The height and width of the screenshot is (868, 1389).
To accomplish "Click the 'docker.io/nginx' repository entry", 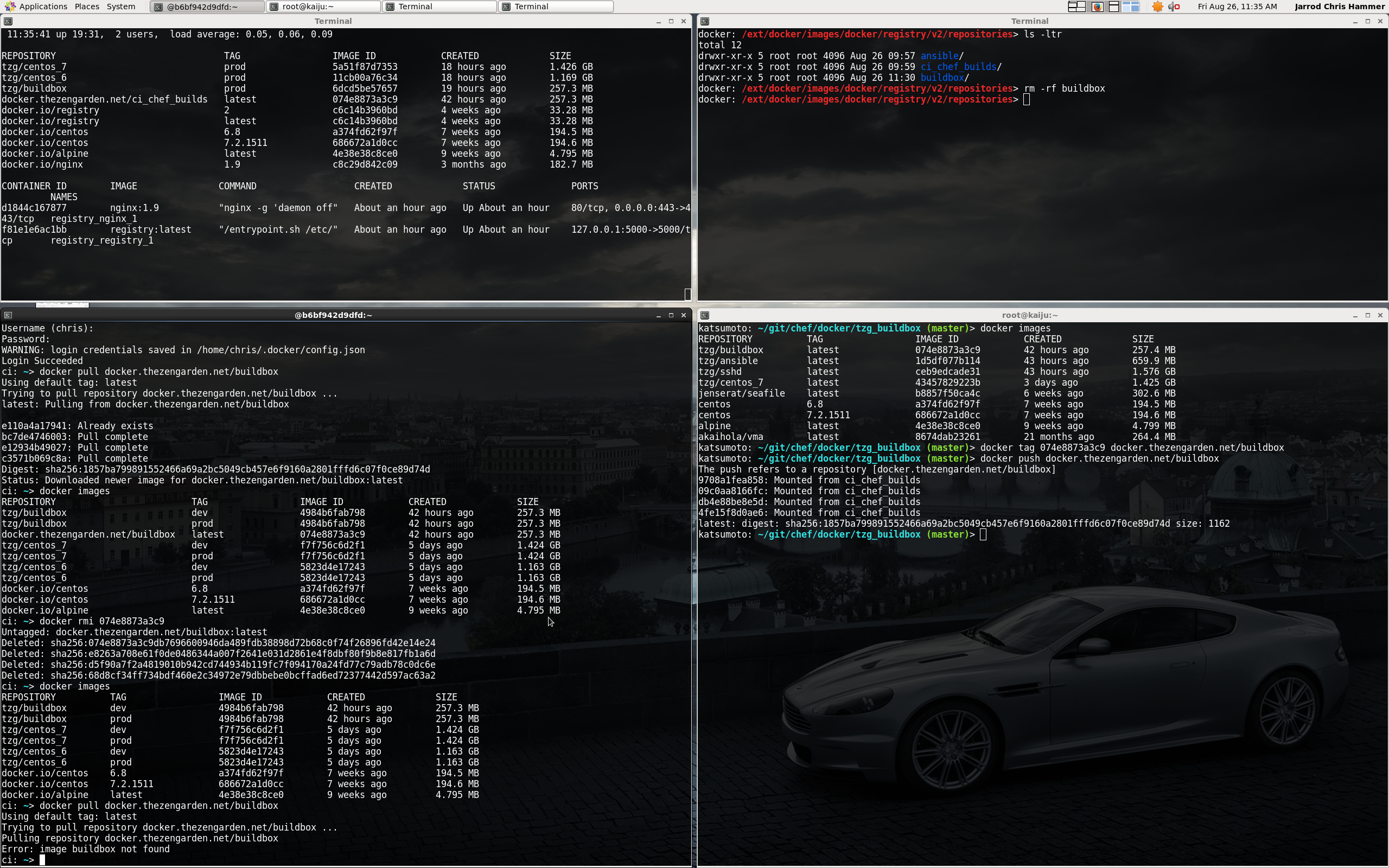I will click(x=42, y=165).
